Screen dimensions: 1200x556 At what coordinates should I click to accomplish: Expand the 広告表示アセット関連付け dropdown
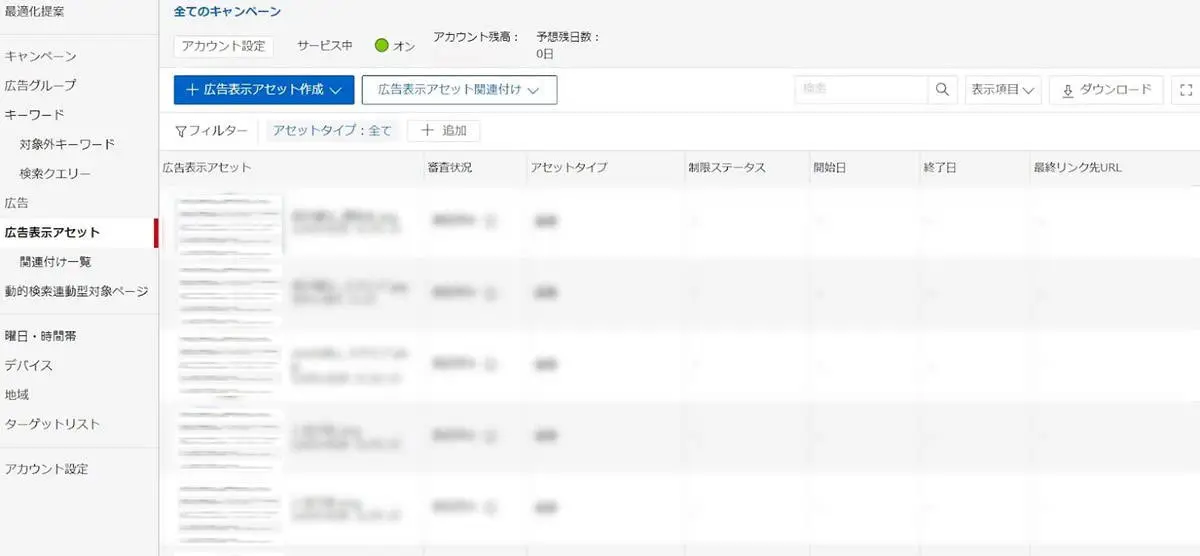click(459, 89)
